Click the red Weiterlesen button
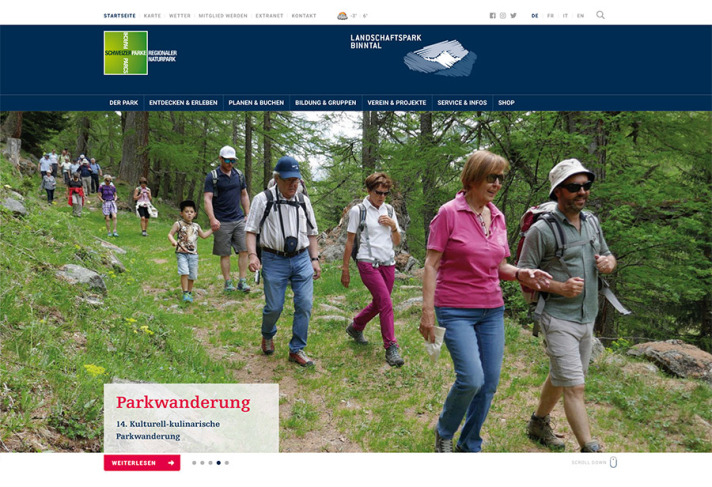Screen dimensions: 712x487 142,463
